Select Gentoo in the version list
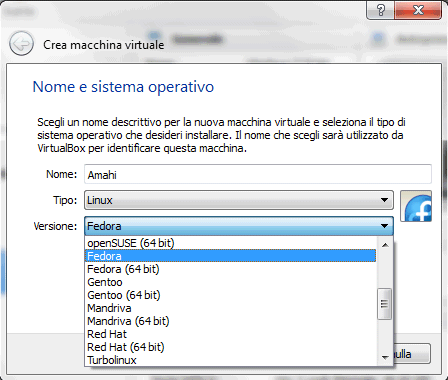This screenshot has width=448, height=380. click(231, 282)
